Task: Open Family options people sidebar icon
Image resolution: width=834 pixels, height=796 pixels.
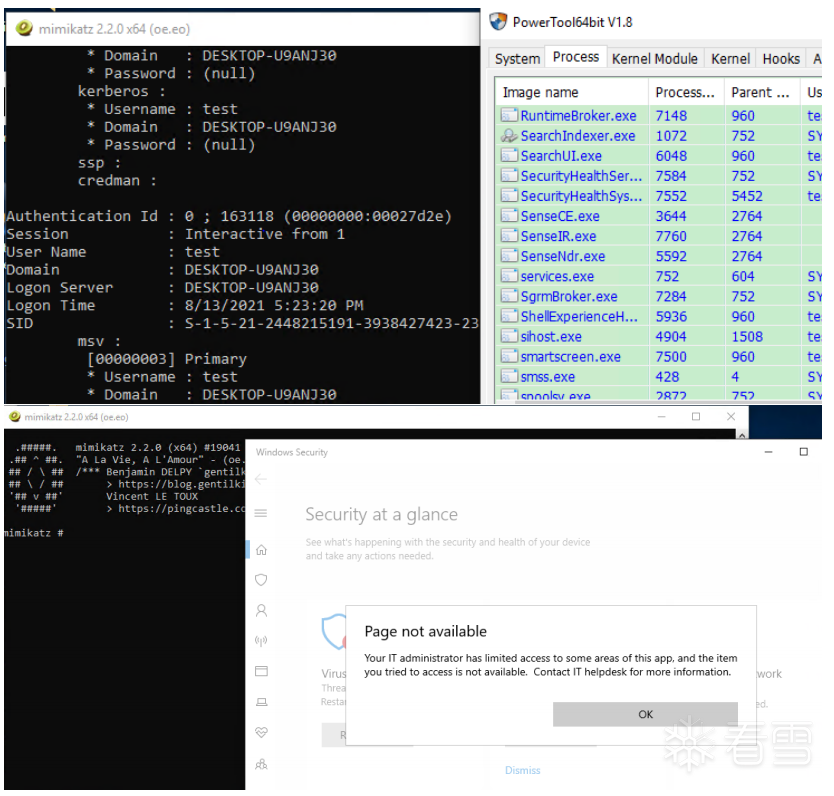Action: pos(261,764)
